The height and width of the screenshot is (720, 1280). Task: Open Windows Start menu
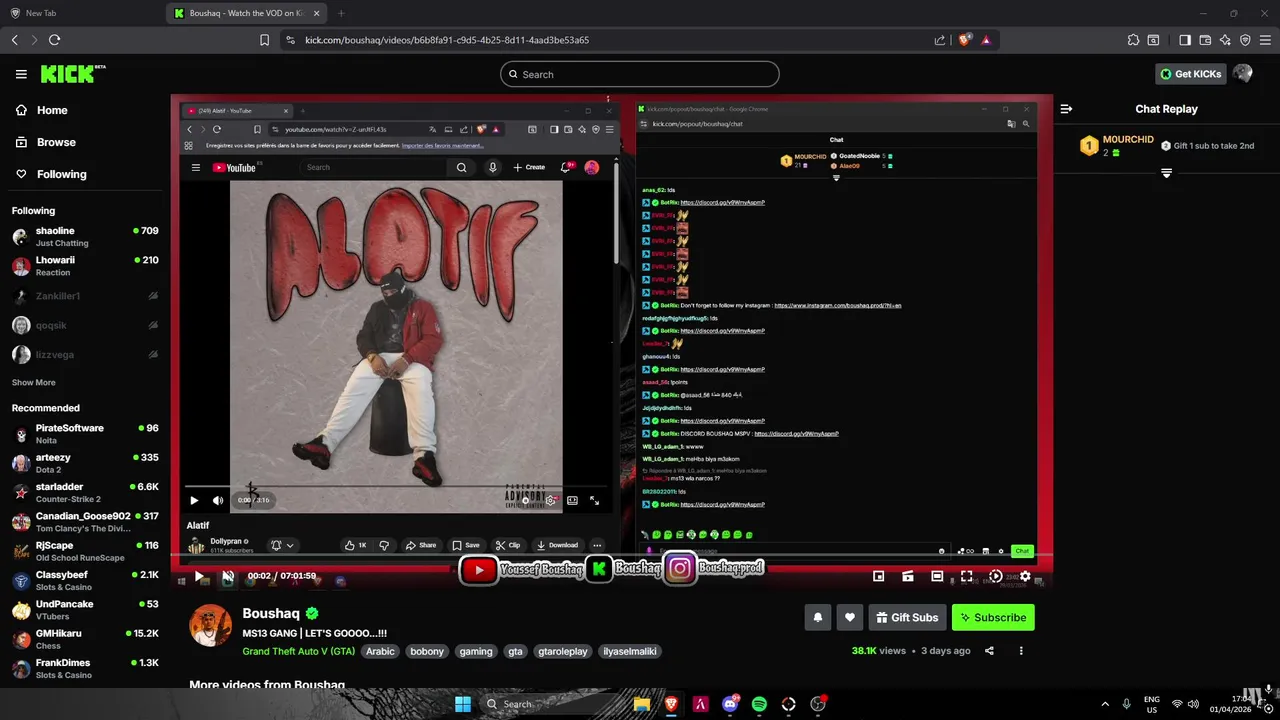463,704
